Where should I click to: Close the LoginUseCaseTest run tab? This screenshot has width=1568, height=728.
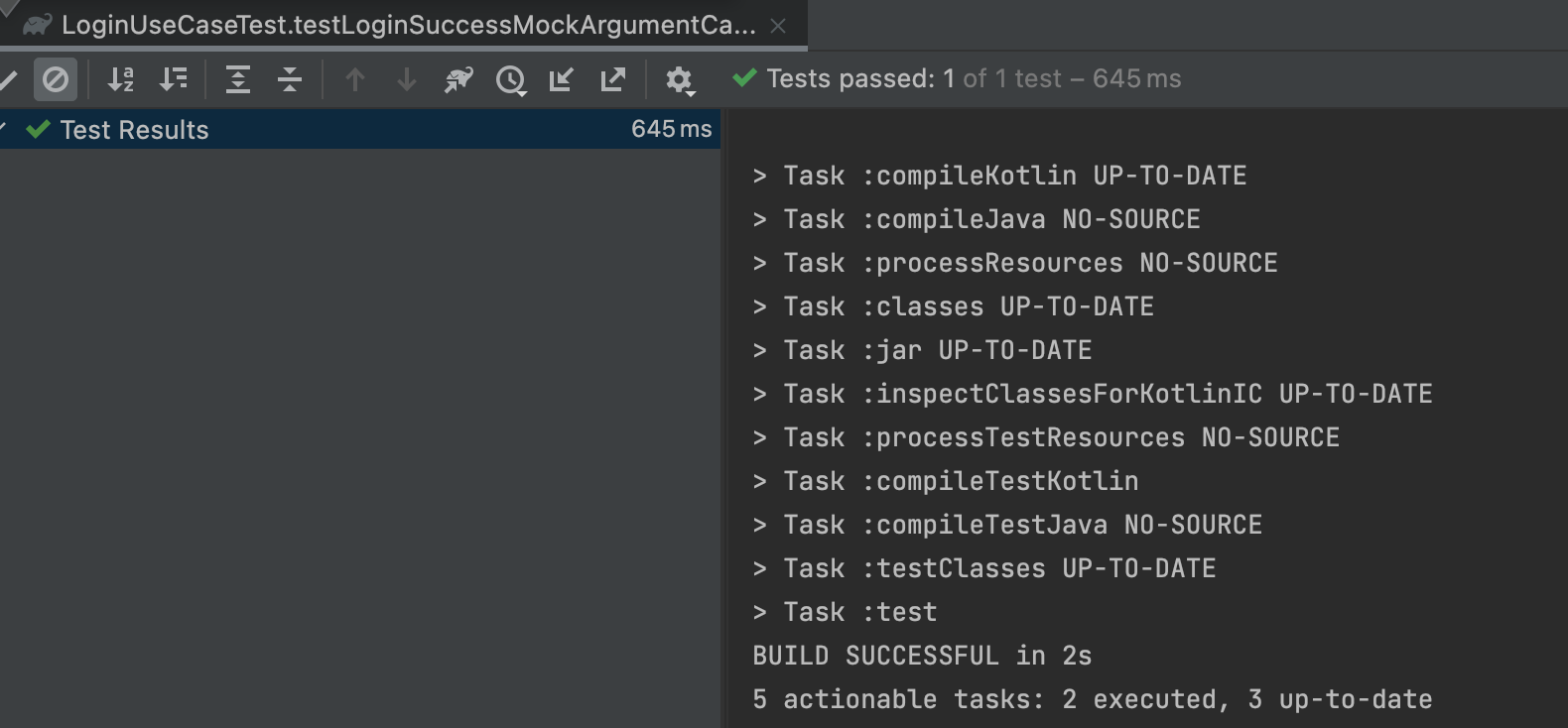pyautogui.click(x=778, y=26)
